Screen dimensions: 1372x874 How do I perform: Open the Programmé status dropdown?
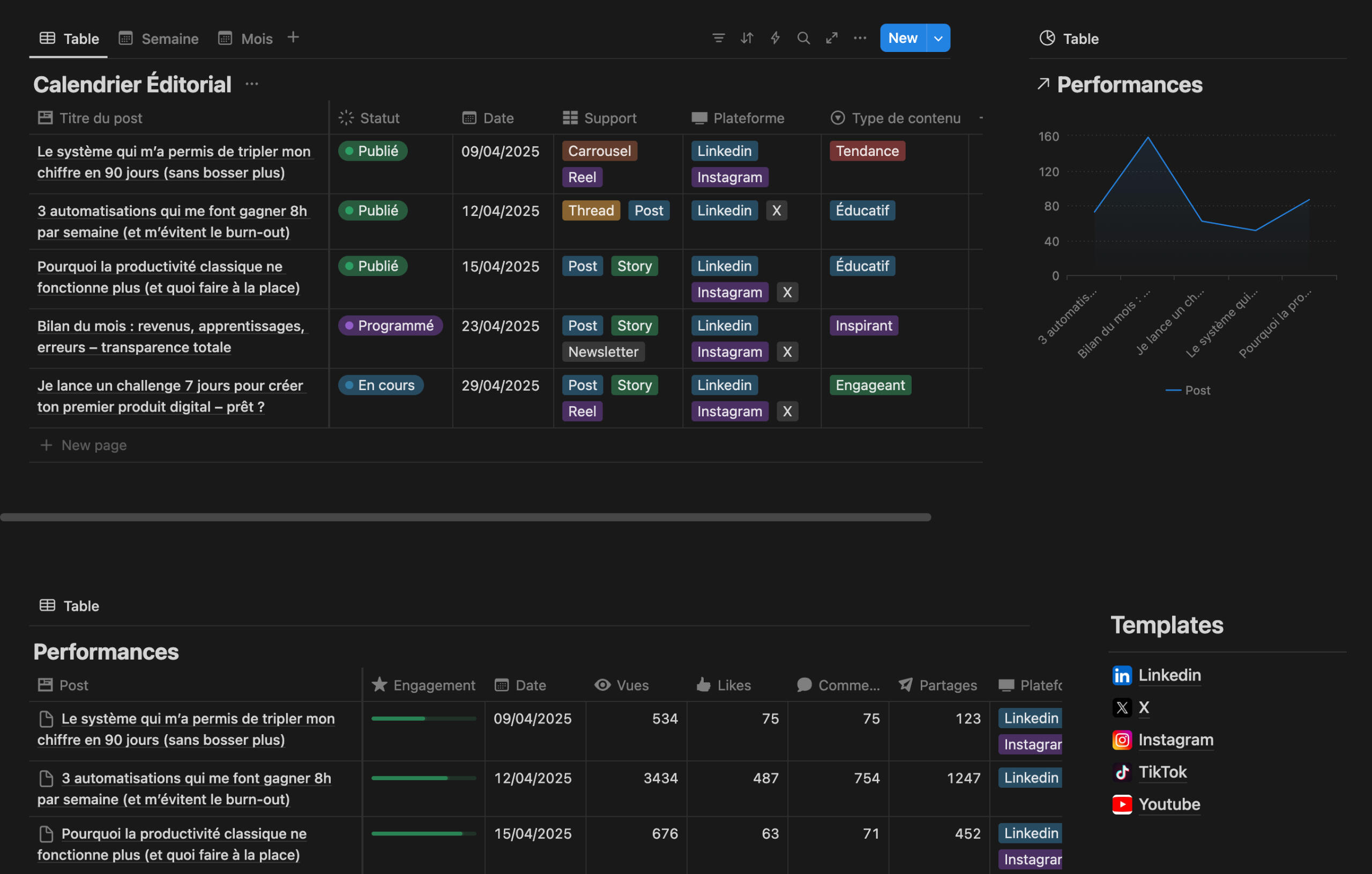(x=390, y=326)
